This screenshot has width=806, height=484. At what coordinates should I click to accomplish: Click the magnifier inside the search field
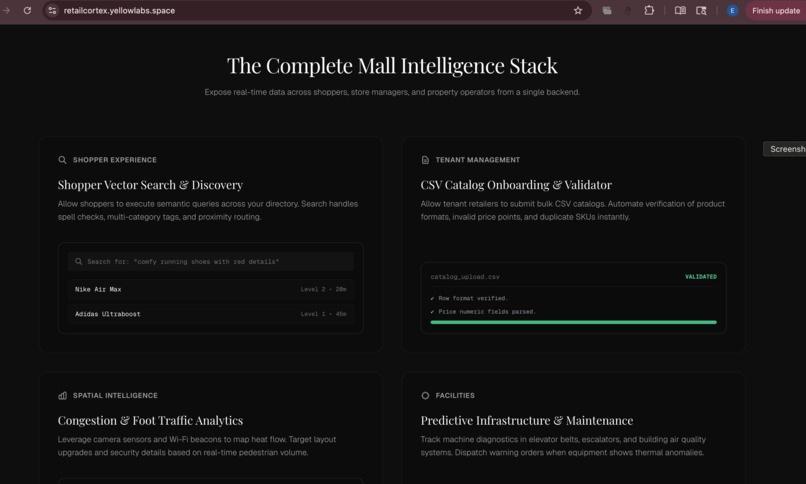pyautogui.click(x=79, y=262)
